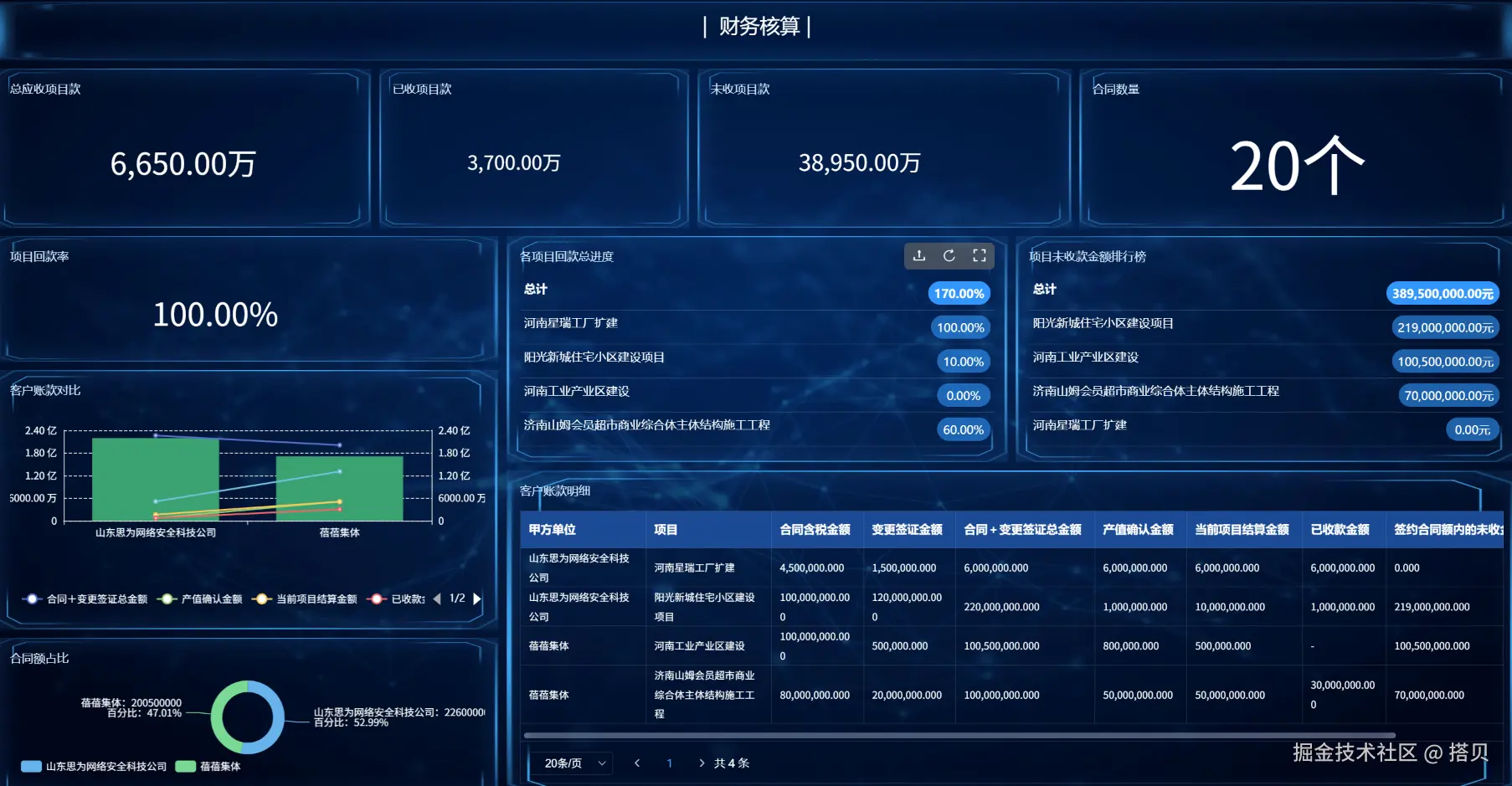
Task: Click the left pagination arrow below the table
Action: coord(637,763)
